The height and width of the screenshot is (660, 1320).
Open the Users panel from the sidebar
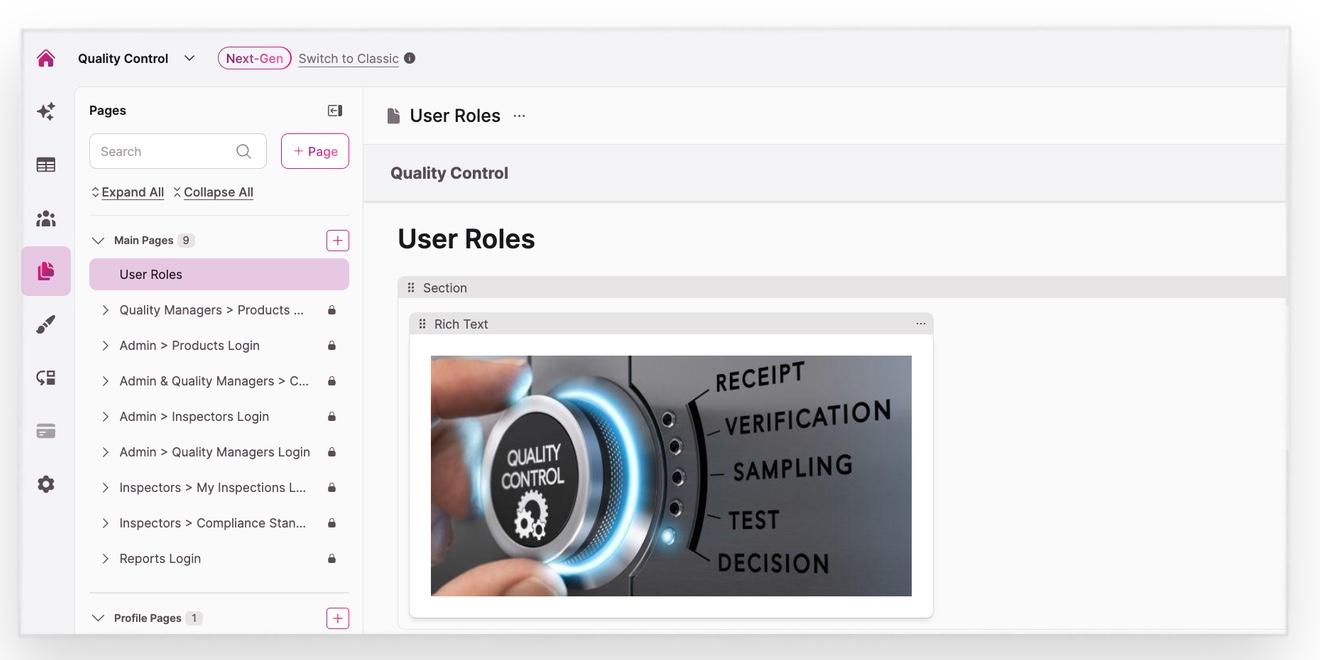point(45,217)
